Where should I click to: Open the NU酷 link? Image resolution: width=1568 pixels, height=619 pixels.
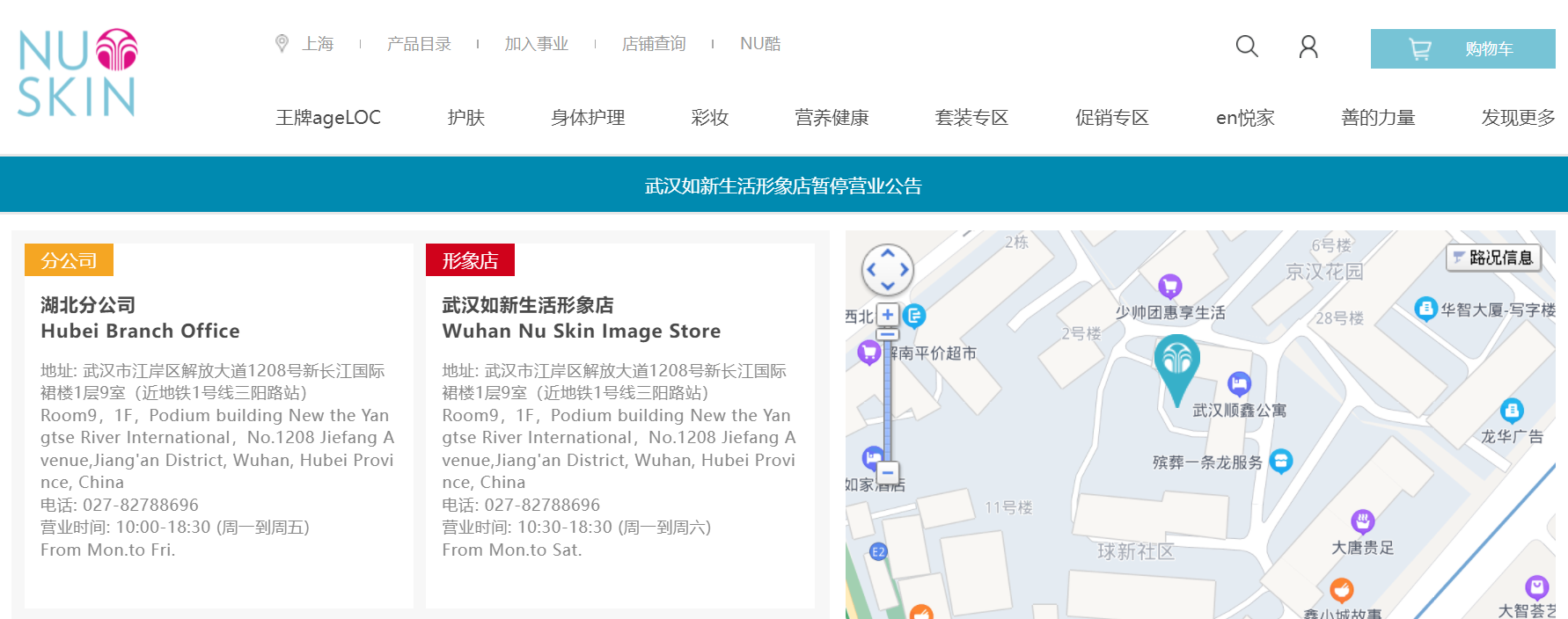(760, 44)
